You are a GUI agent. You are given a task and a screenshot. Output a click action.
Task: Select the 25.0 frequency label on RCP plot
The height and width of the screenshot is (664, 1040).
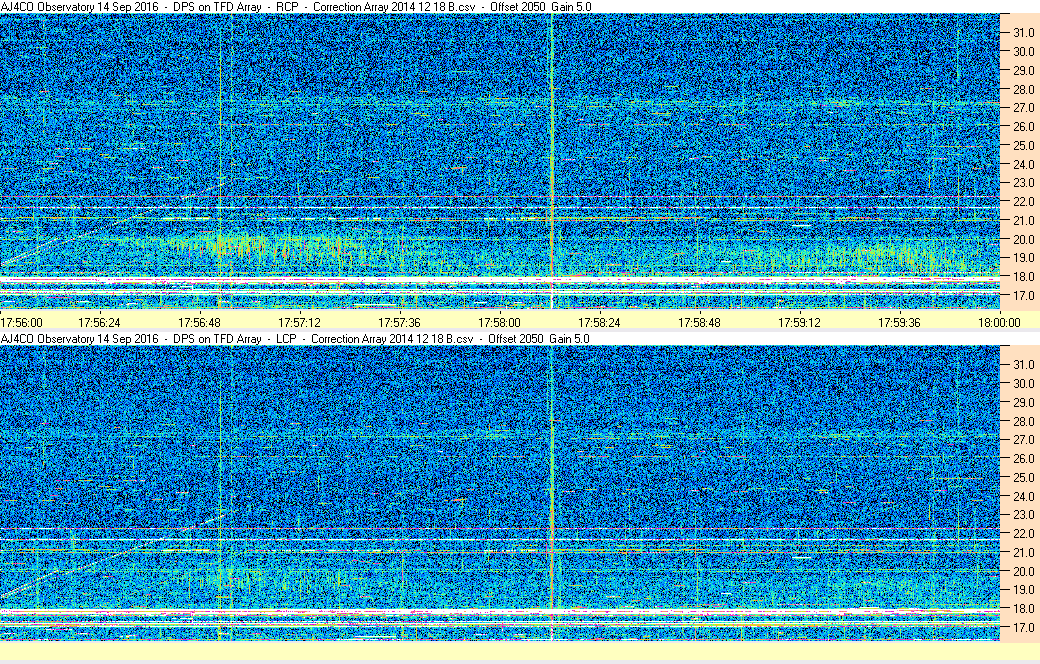coord(1023,145)
